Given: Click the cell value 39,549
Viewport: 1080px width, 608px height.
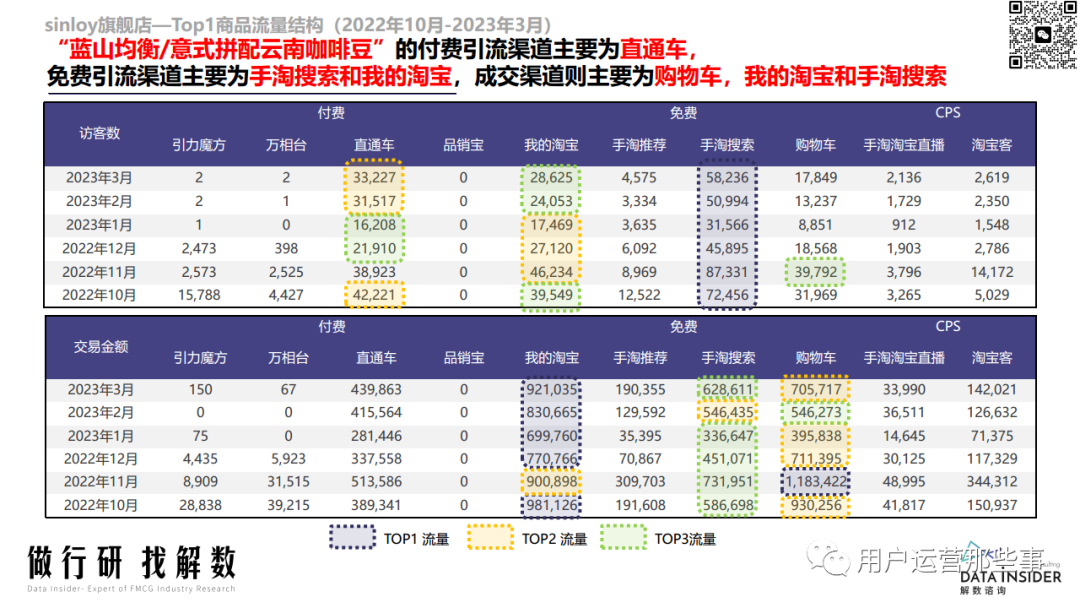Looking at the screenshot, I should pos(551,295).
